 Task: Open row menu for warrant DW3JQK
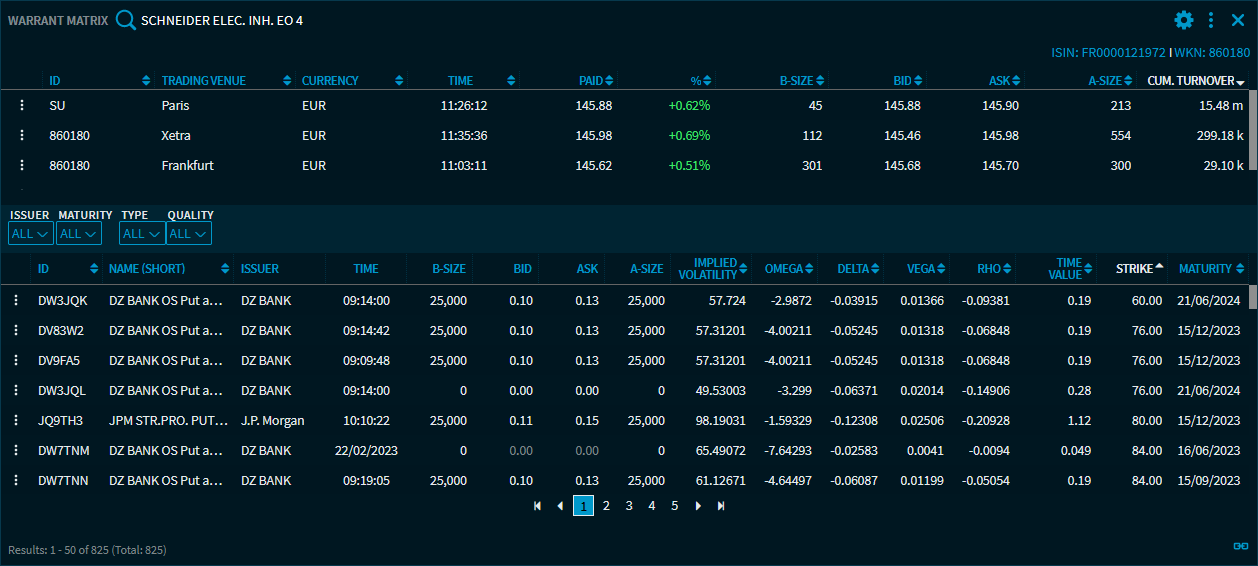click(16, 300)
